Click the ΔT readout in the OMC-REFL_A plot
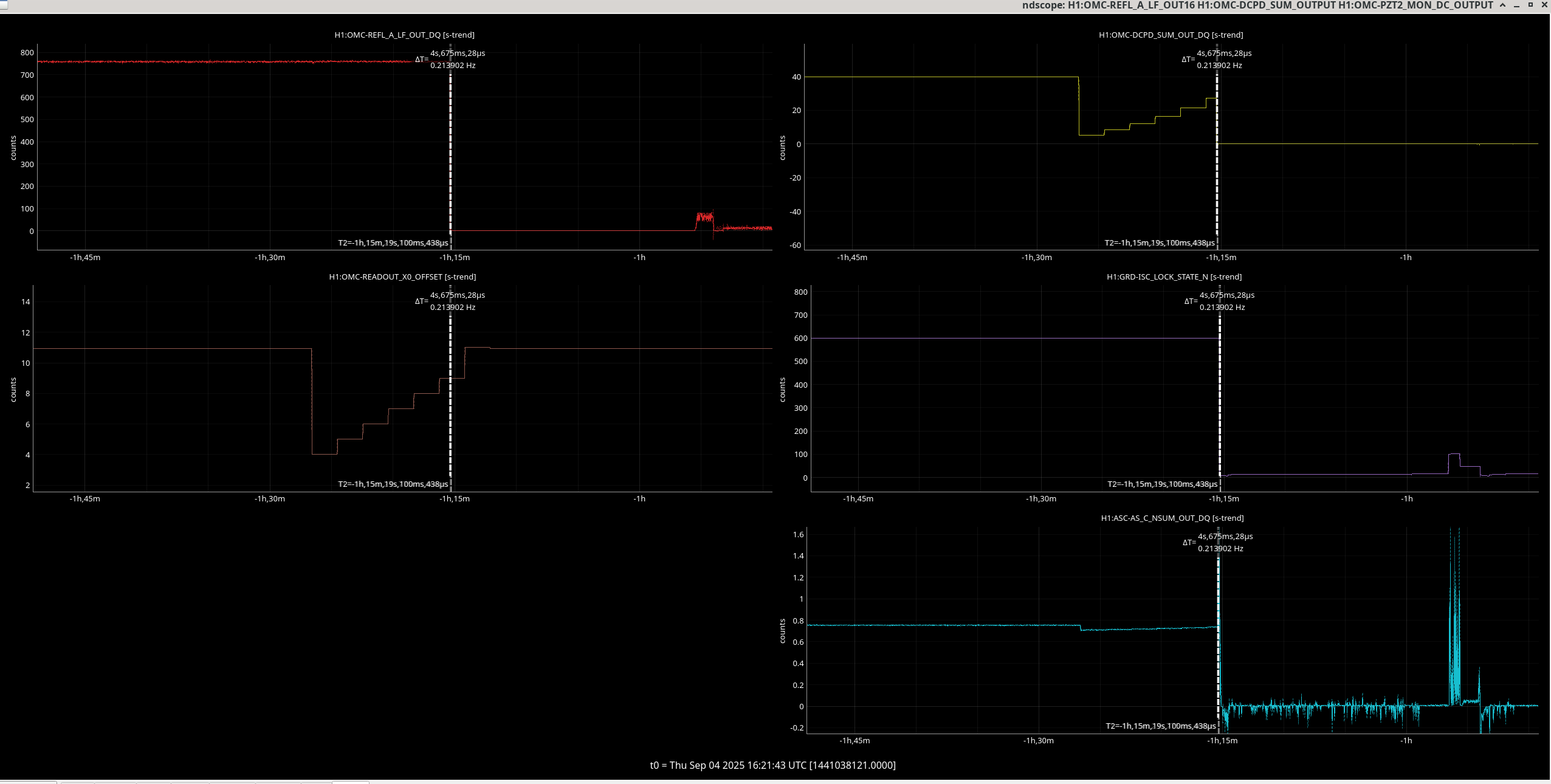 pyautogui.click(x=450, y=60)
